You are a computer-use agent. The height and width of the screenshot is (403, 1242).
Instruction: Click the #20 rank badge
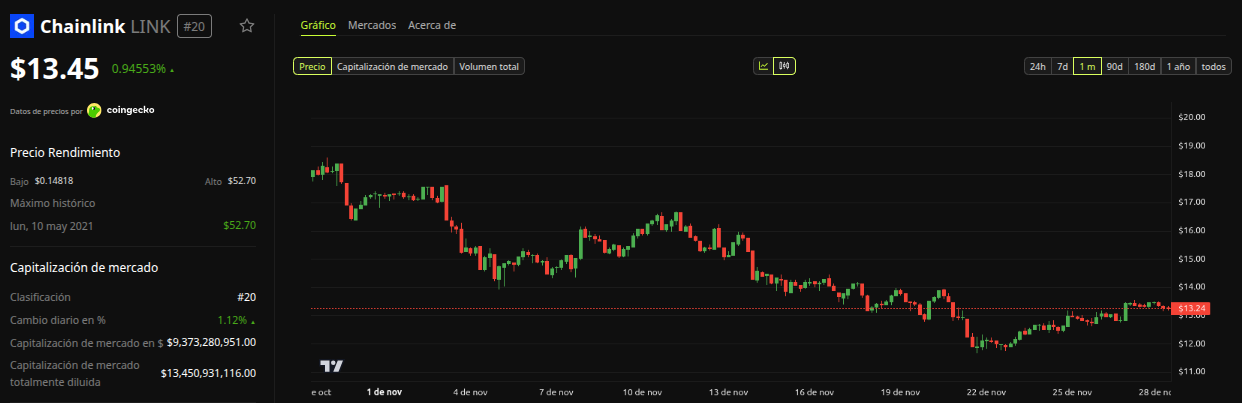point(194,27)
